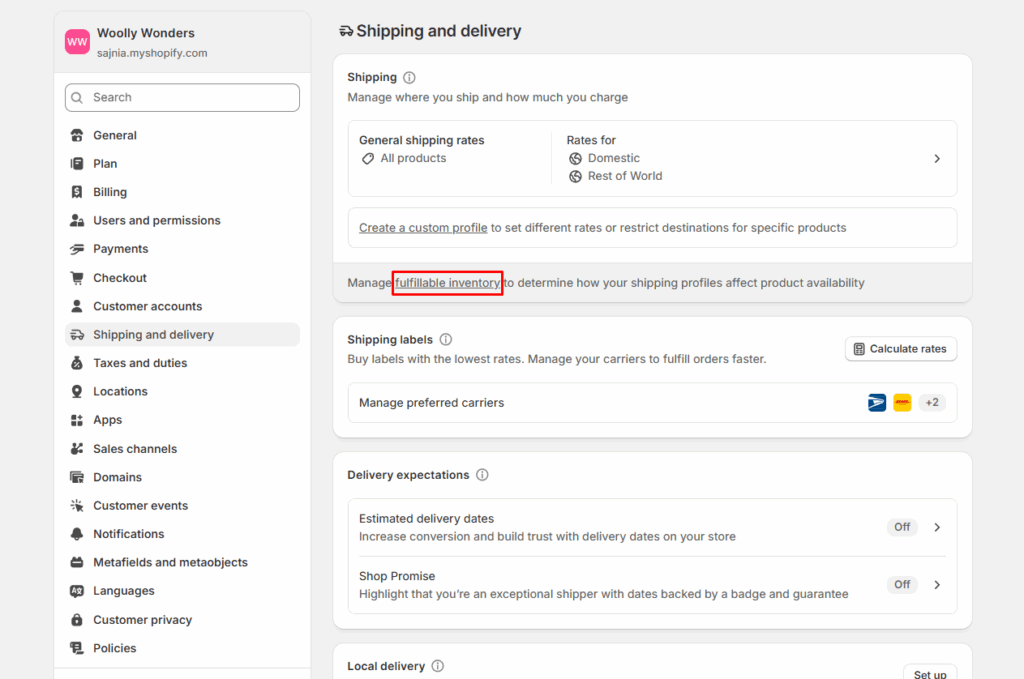Expand the Shop Promise row chevron
The image size is (1024, 679).
pos(937,584)
